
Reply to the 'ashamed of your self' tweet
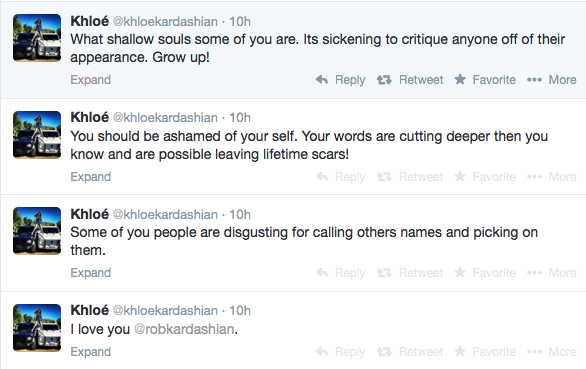point(340,176)
